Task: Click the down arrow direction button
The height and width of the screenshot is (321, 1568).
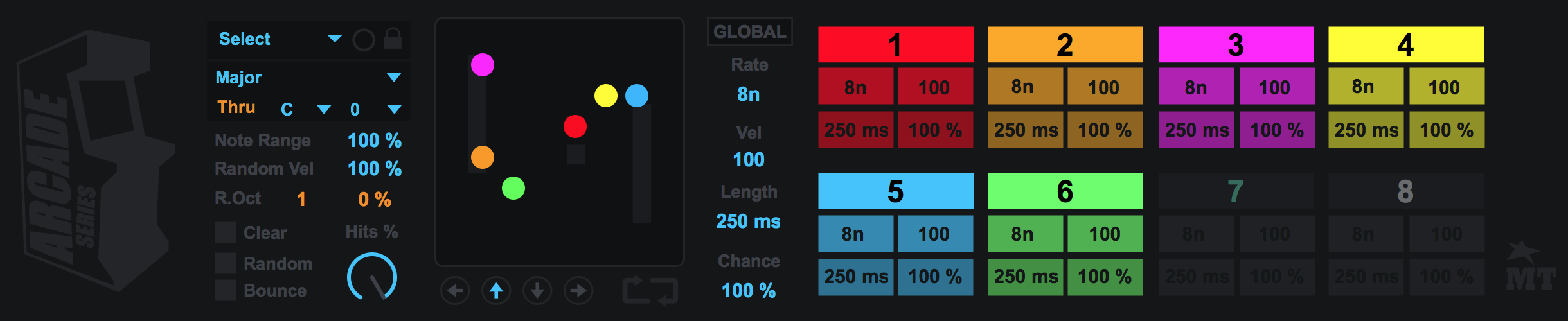Action: (x=537, y=291)
